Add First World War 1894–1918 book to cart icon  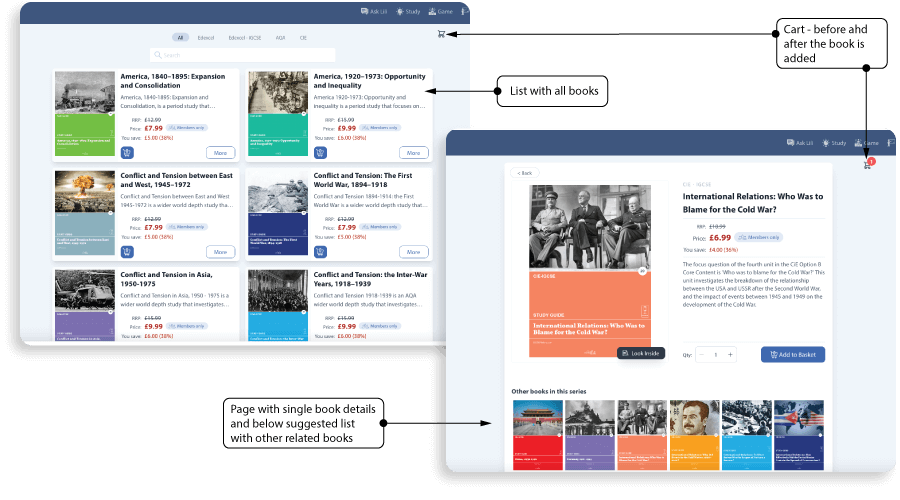tap(320, 252)
